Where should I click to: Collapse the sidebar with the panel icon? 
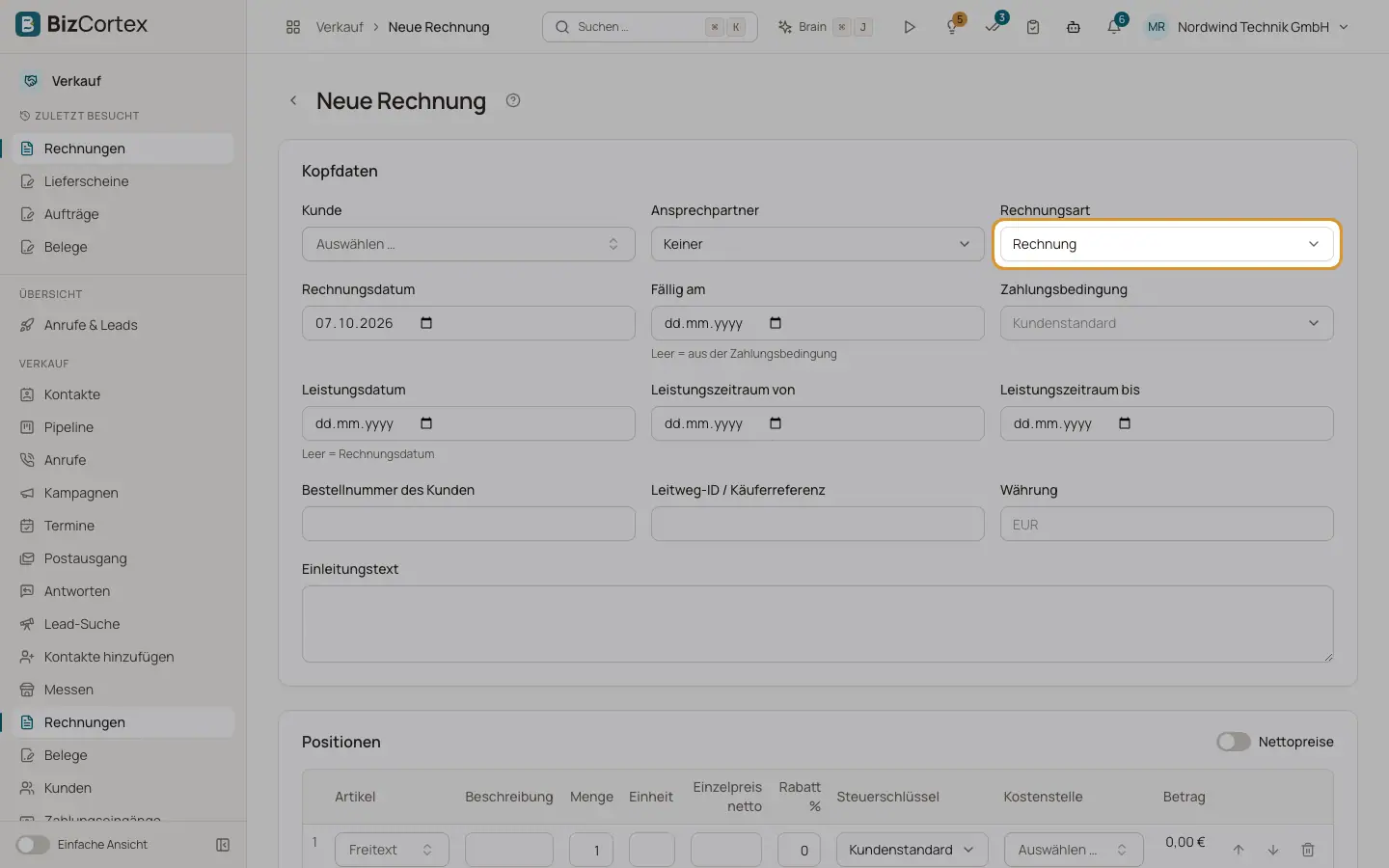click(x=223, y=845)
